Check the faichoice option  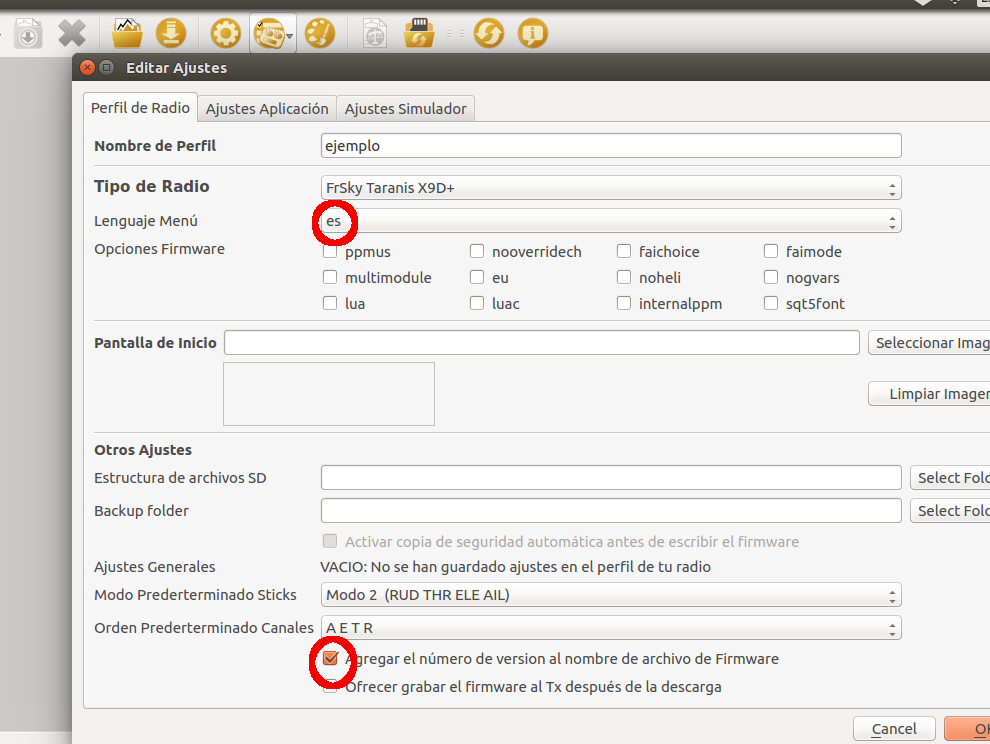tap(624, 251)
